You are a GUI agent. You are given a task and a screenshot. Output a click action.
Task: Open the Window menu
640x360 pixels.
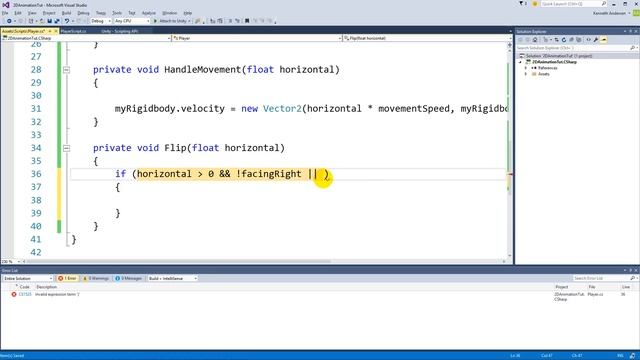click(169, 13)
